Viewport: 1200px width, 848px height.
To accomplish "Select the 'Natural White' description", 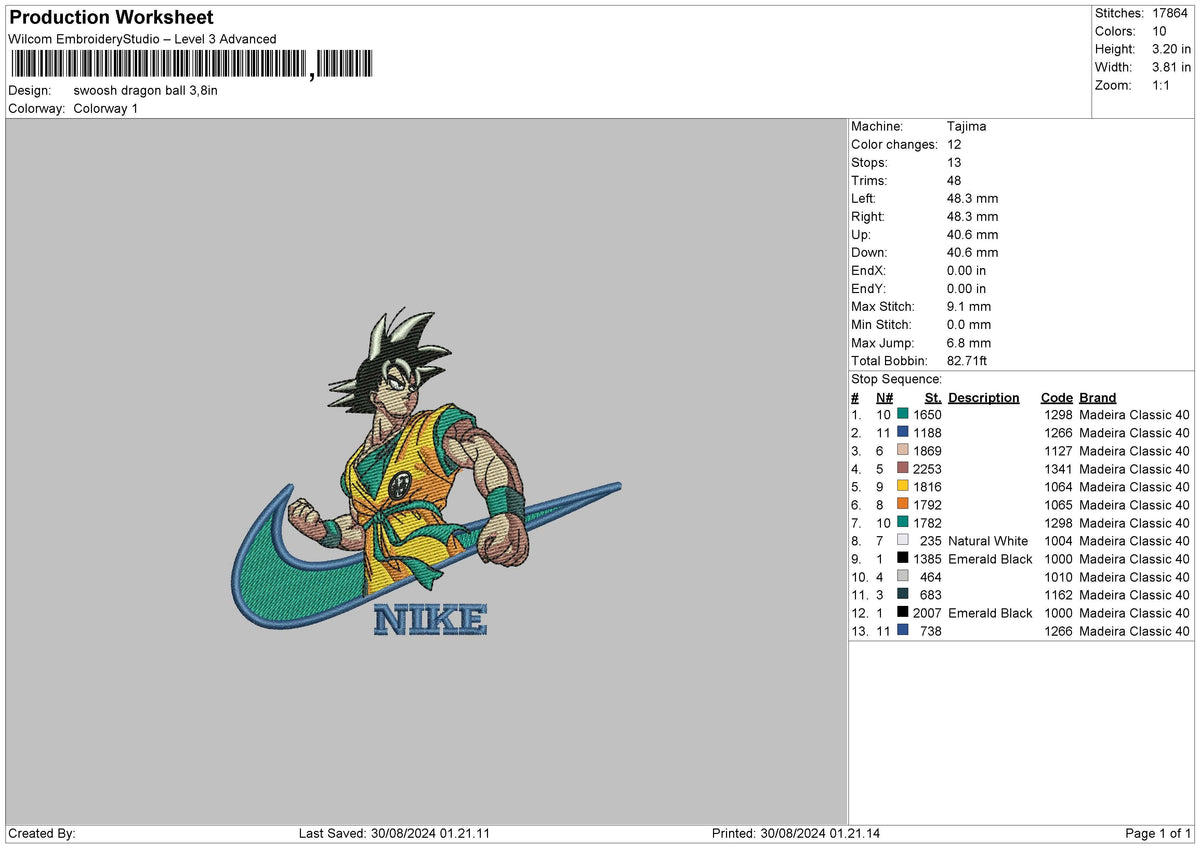I will pos(988,541).
